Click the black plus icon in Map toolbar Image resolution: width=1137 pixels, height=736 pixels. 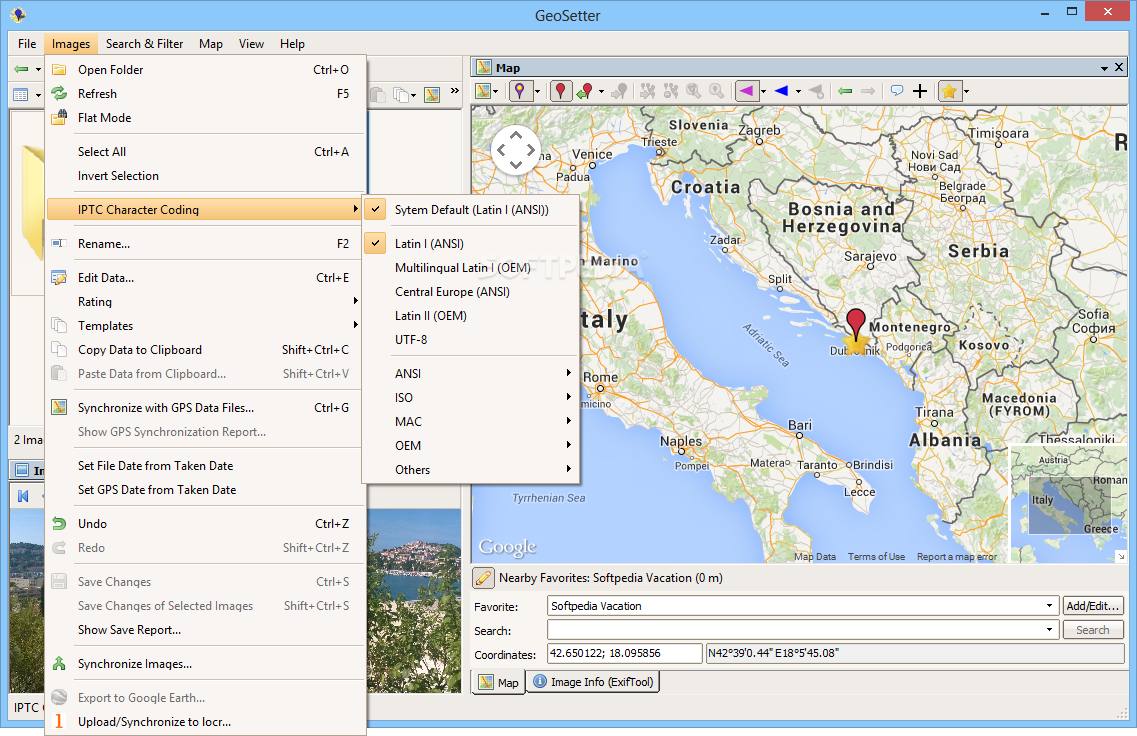(x=919, y=91)
